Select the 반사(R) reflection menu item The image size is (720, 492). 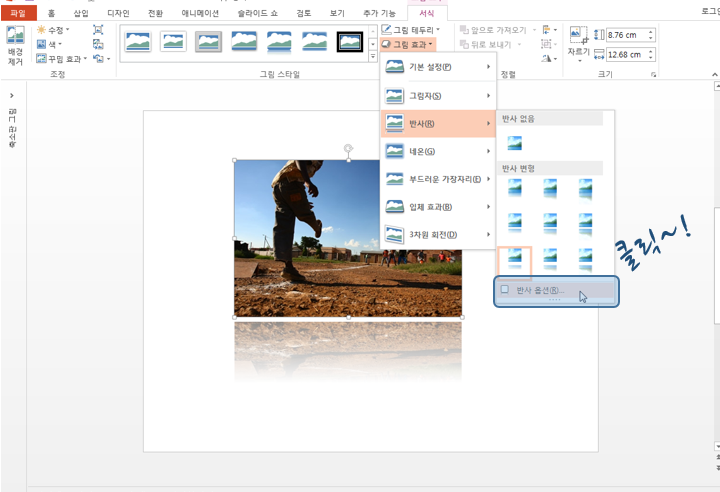click(438, 123)
